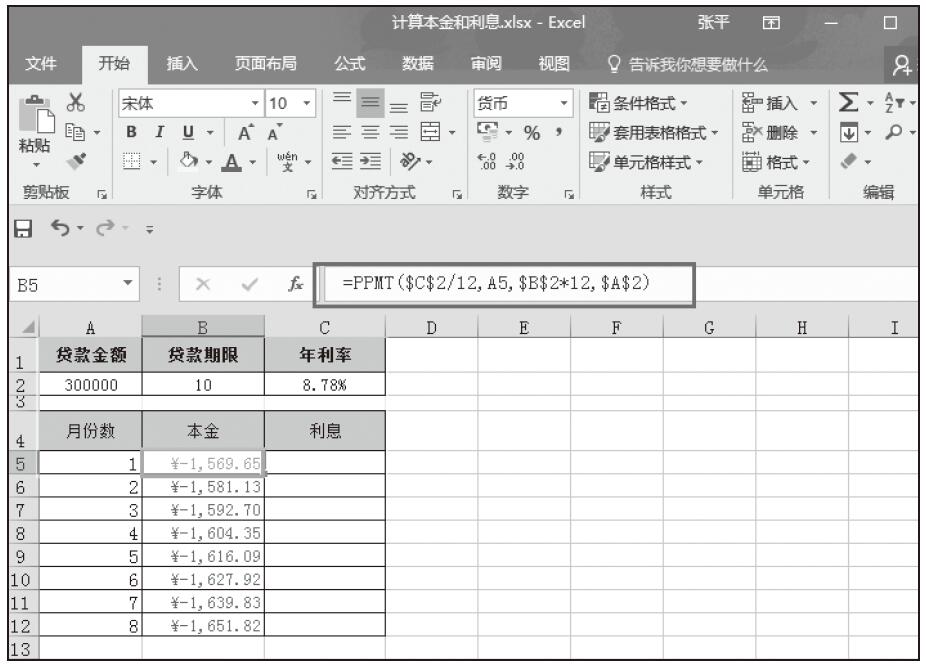This screenshot has height=667, width=926.
Task: Open the font name dropdown showing 宋体
Action: [x=190, y=103]
